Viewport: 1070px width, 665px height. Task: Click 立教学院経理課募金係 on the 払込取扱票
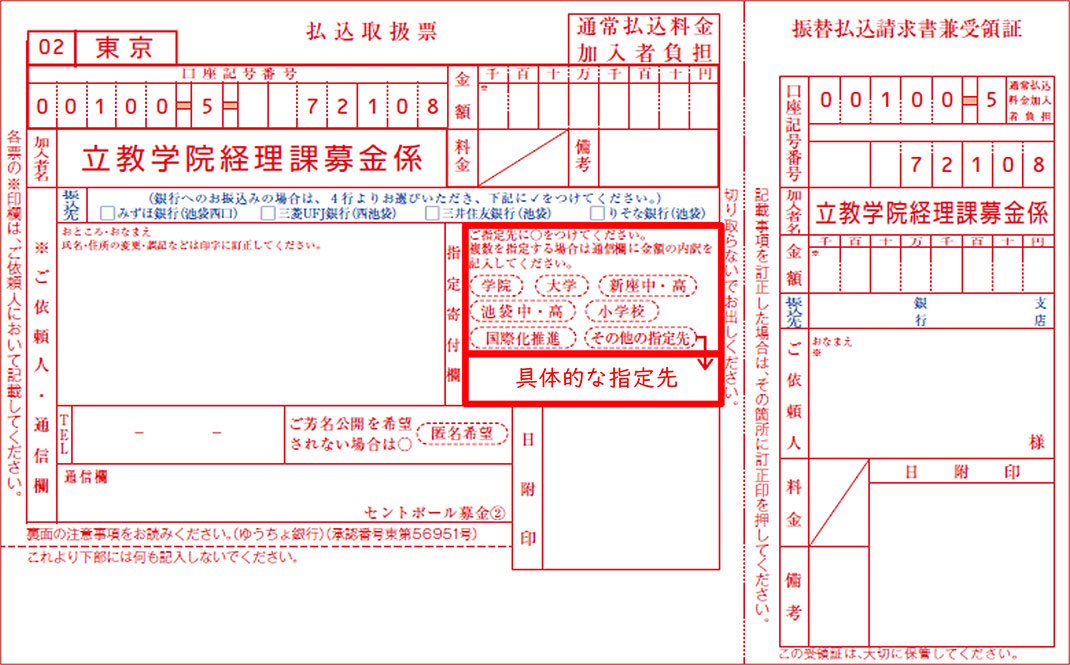point(252,158)
